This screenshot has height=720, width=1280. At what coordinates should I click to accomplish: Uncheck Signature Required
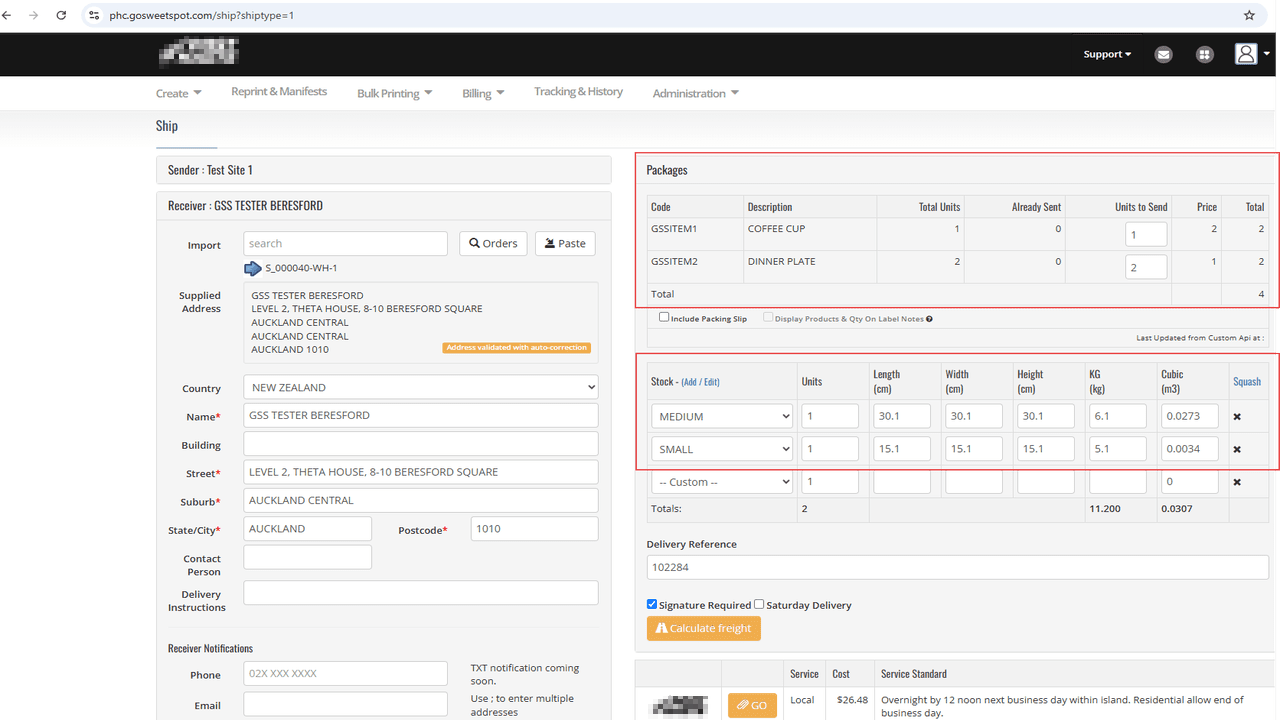click(652, 604)
